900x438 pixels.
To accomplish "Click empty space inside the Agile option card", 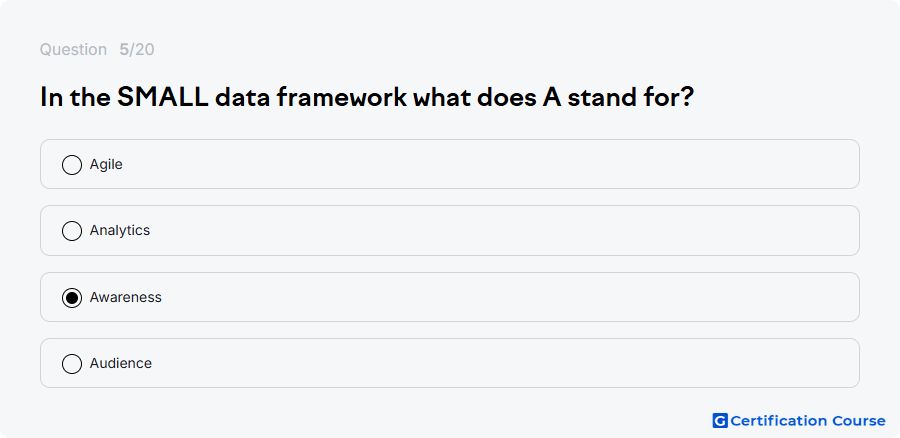I will [488, 164].
